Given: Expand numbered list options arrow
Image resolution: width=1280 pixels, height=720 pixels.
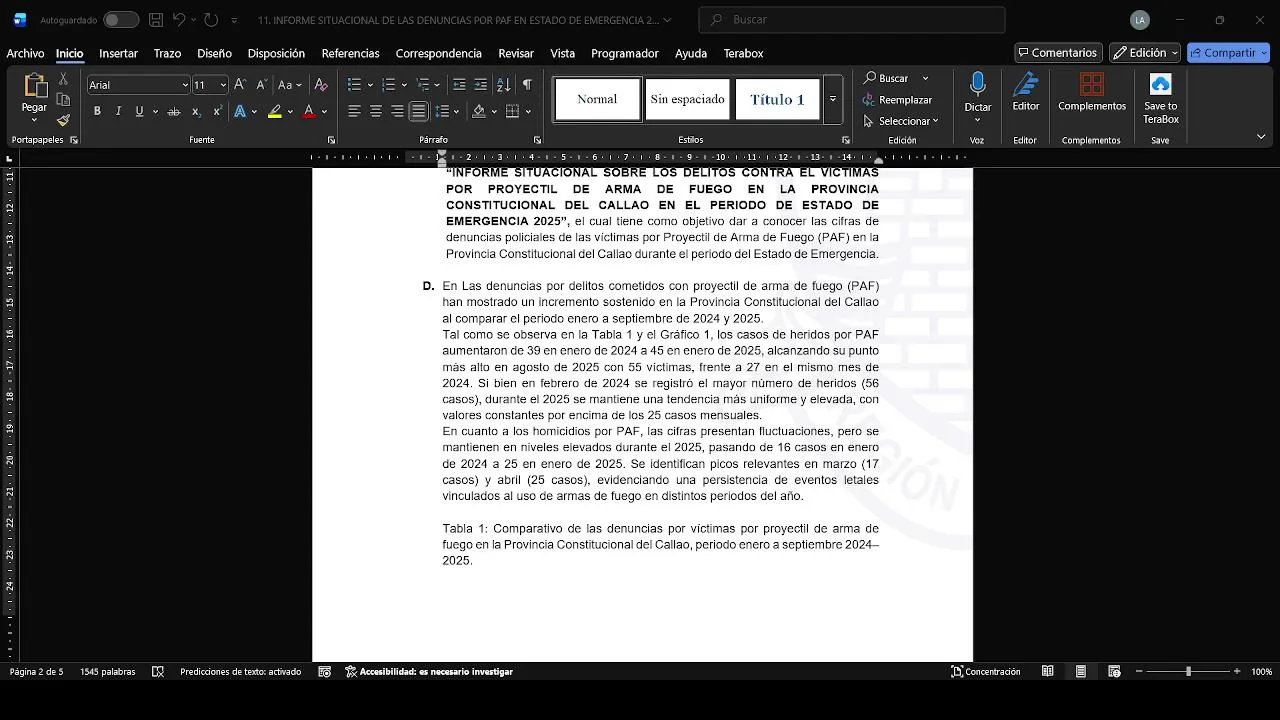Looking at the screenshot, I should 405,85.
